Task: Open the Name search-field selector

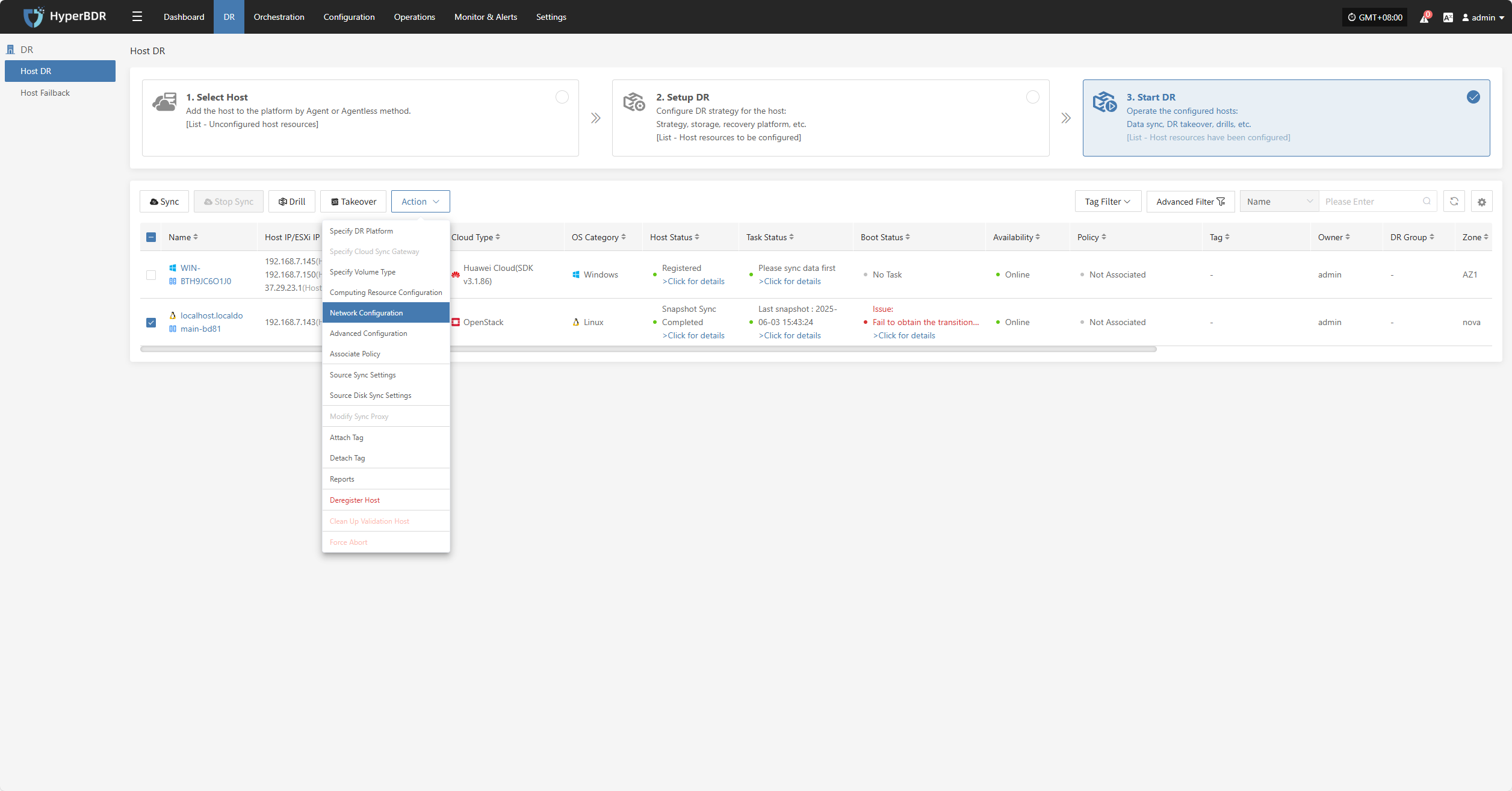Action: click(1280, 202)
